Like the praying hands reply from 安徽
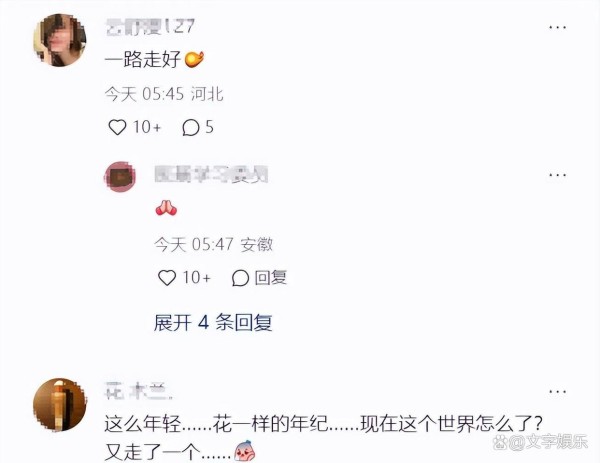This screenshot has height=463, width=600. point(167,278)
